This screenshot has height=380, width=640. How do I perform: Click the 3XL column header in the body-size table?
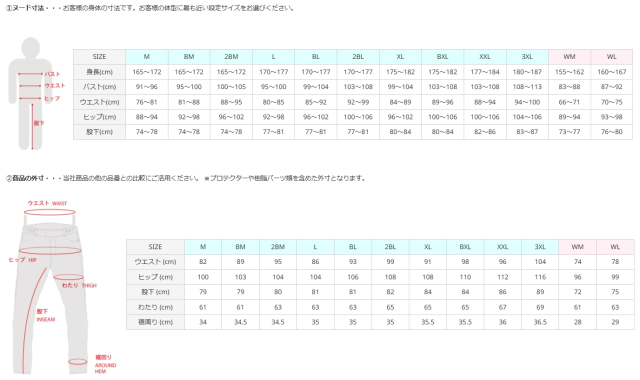pos(527,57)
